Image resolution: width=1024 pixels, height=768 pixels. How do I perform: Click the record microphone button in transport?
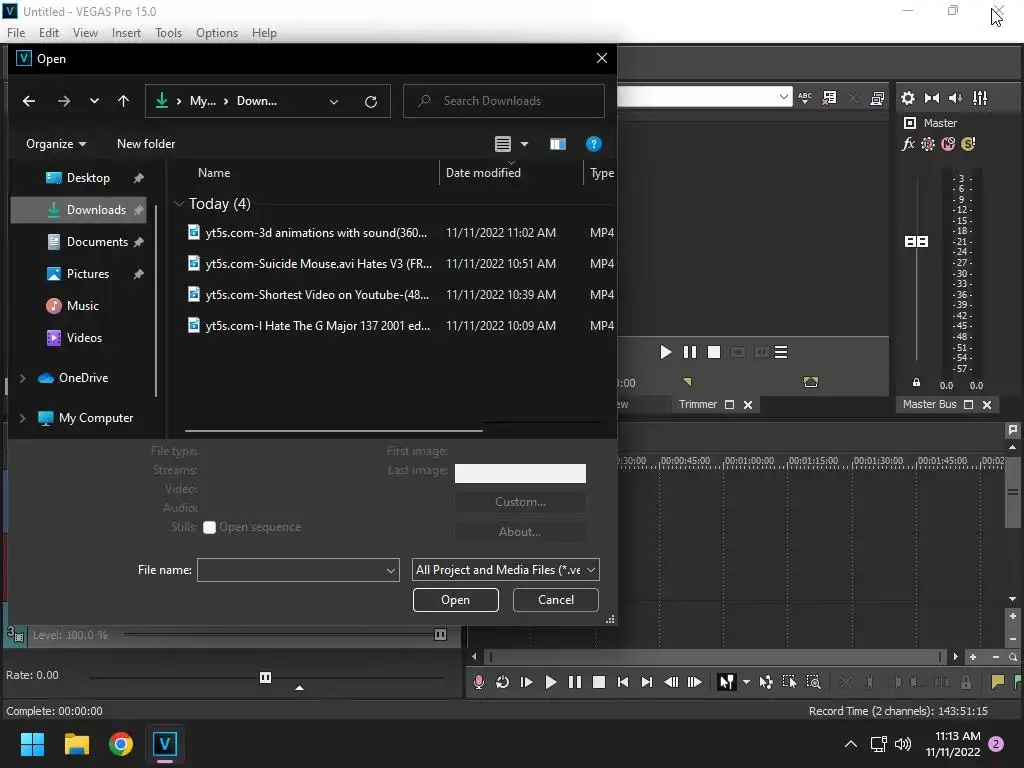tap(479, 682)
